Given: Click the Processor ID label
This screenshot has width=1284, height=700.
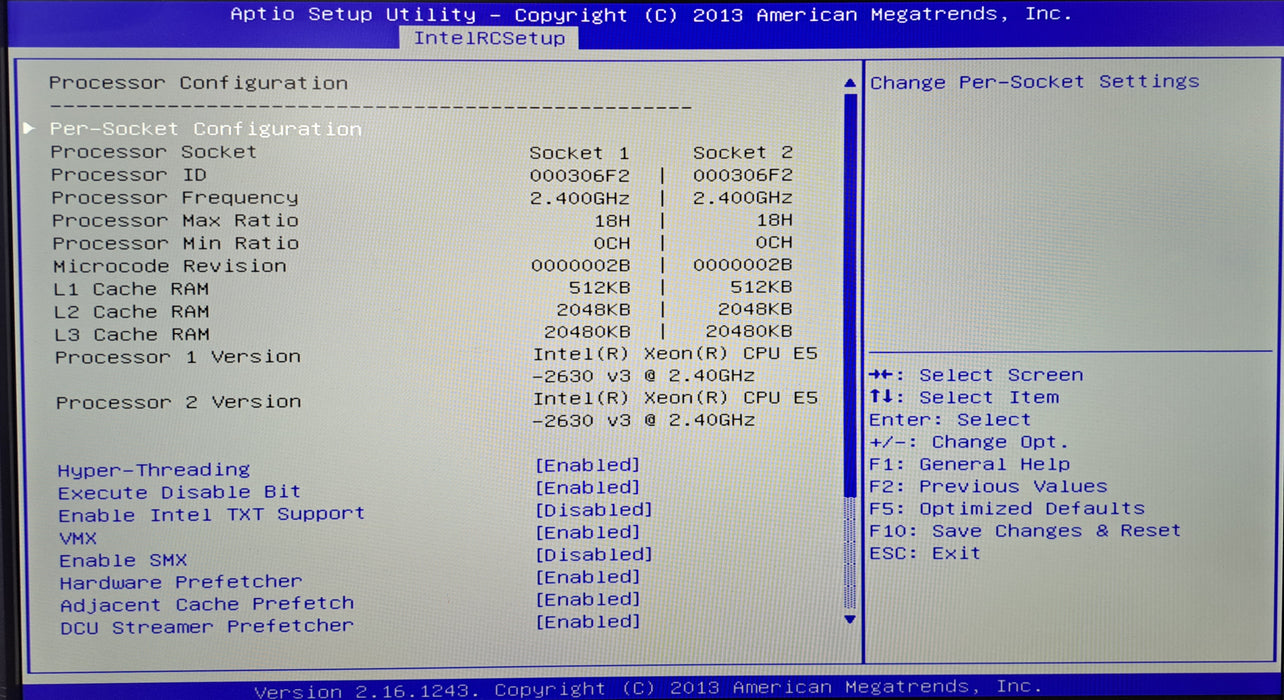Looking at the screenshot, I should (129, 175).
